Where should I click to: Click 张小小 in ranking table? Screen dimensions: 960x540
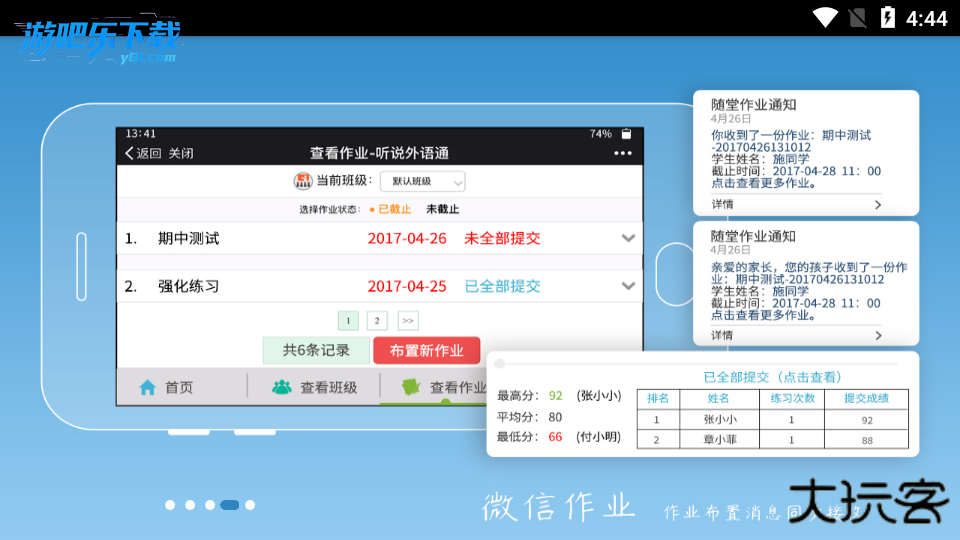coord(720,420)
